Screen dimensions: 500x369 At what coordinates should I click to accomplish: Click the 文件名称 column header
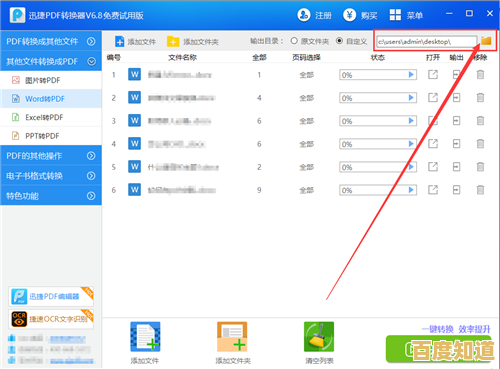click(x=182, y=58)
